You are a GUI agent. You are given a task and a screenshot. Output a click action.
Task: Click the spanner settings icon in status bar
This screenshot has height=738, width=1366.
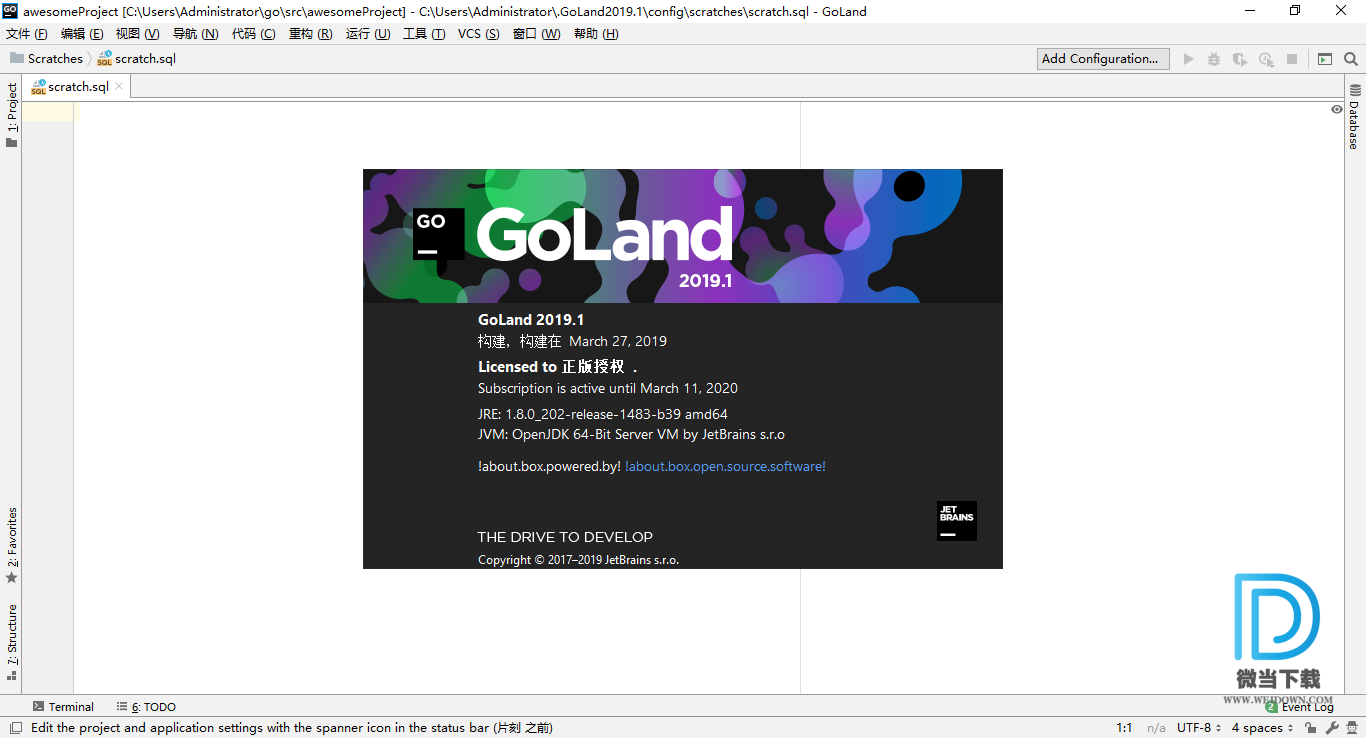[1332, 728]
